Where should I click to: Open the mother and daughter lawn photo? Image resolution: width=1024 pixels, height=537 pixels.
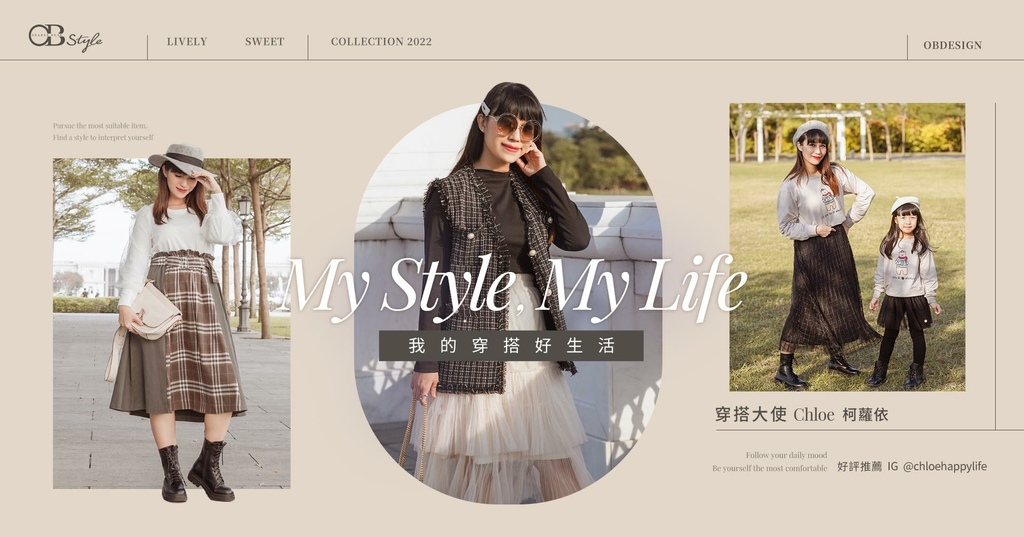coord(847,247)
